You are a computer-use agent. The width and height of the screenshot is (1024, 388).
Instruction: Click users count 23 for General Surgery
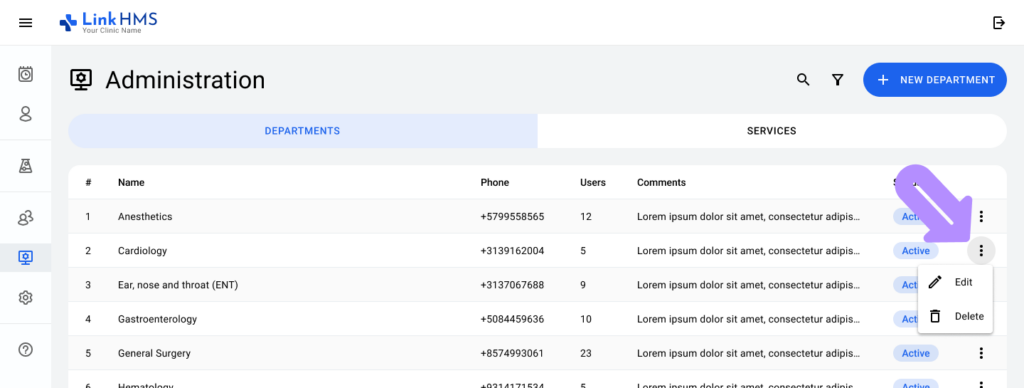click(586, 353)
